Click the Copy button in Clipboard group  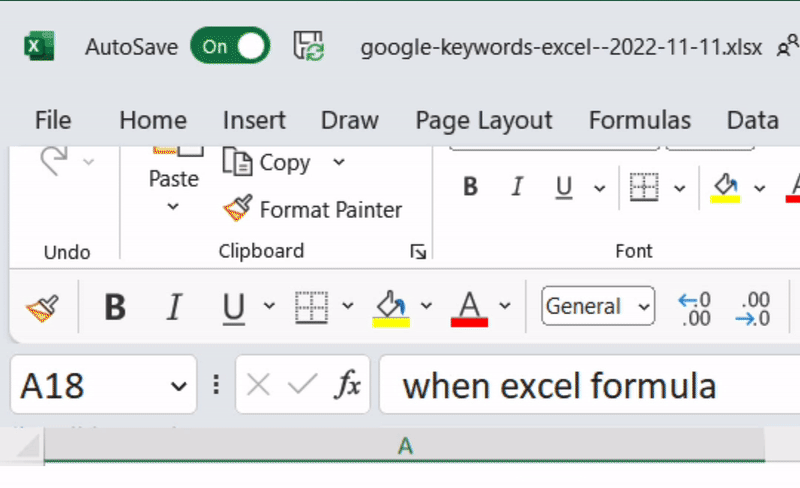[x=267, y=162]
